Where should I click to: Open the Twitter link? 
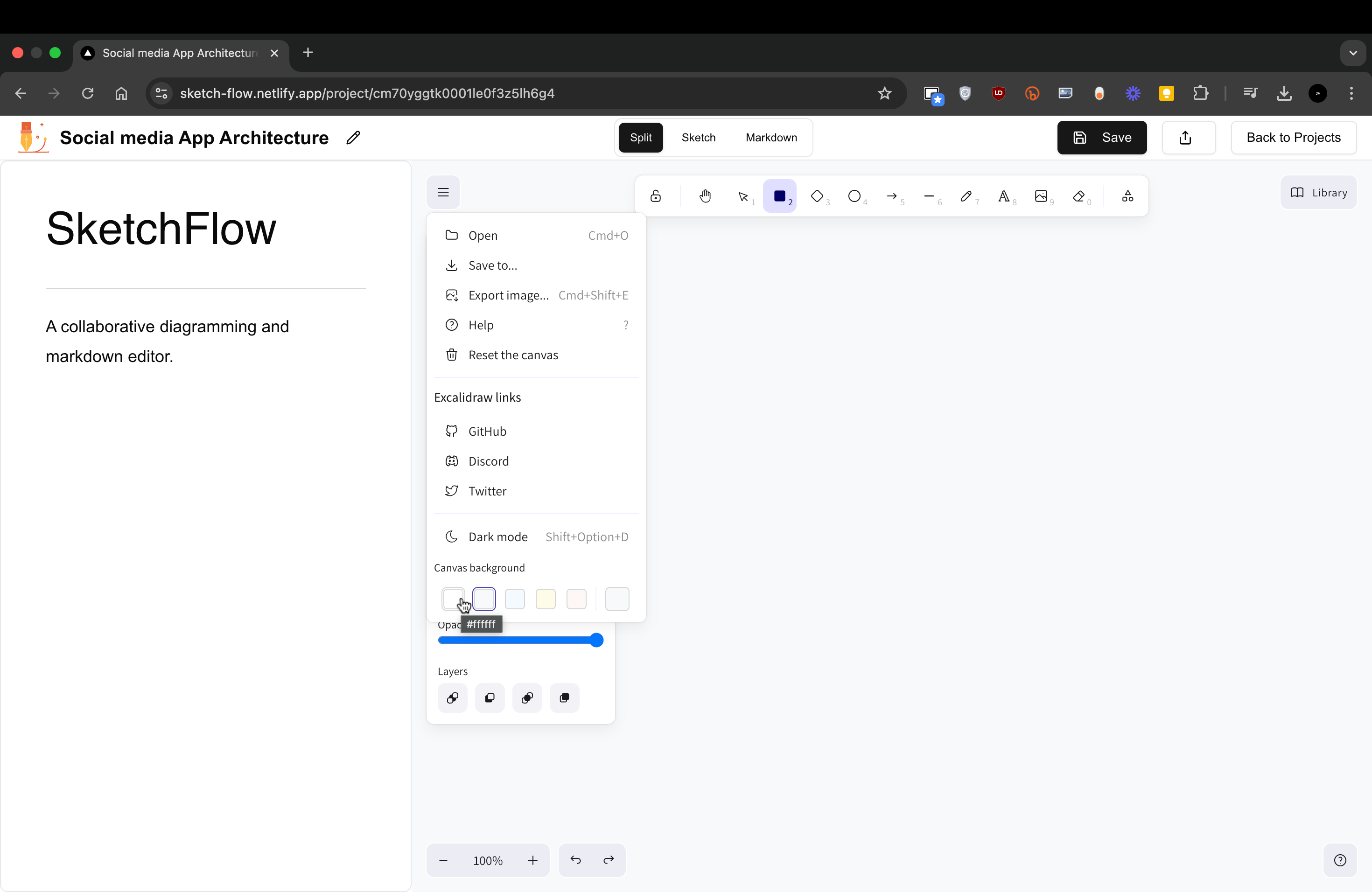(536, 491)
